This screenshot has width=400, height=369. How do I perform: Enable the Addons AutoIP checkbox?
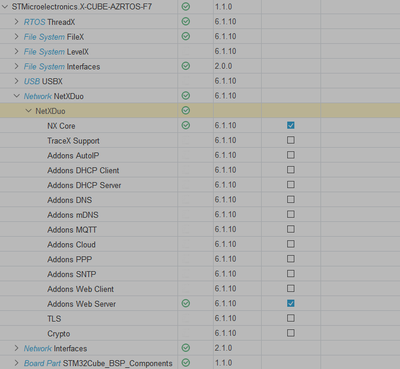291,155
